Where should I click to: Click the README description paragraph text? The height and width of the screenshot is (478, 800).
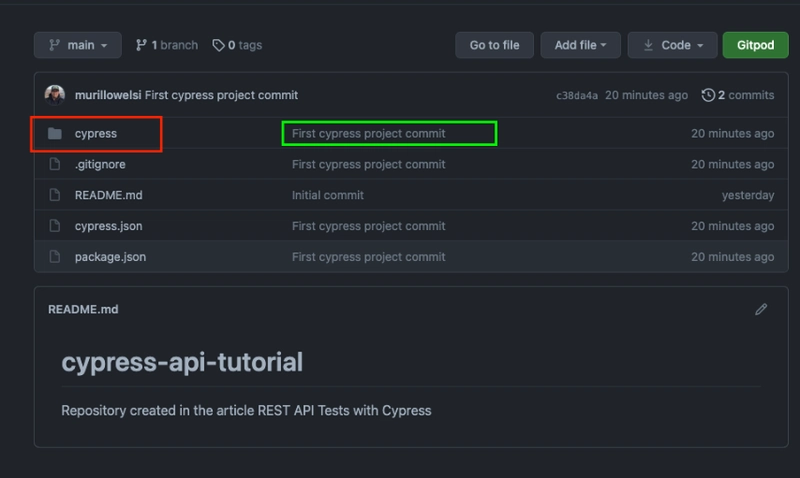point(246,411)
